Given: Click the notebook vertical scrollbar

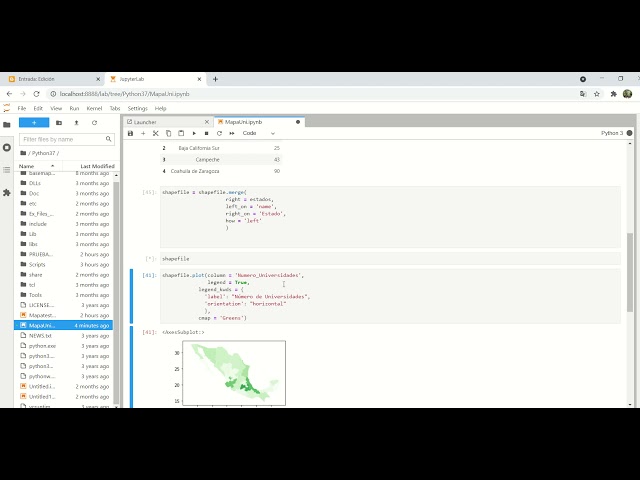Looking at the screenshot, I should tap(630, 272).
